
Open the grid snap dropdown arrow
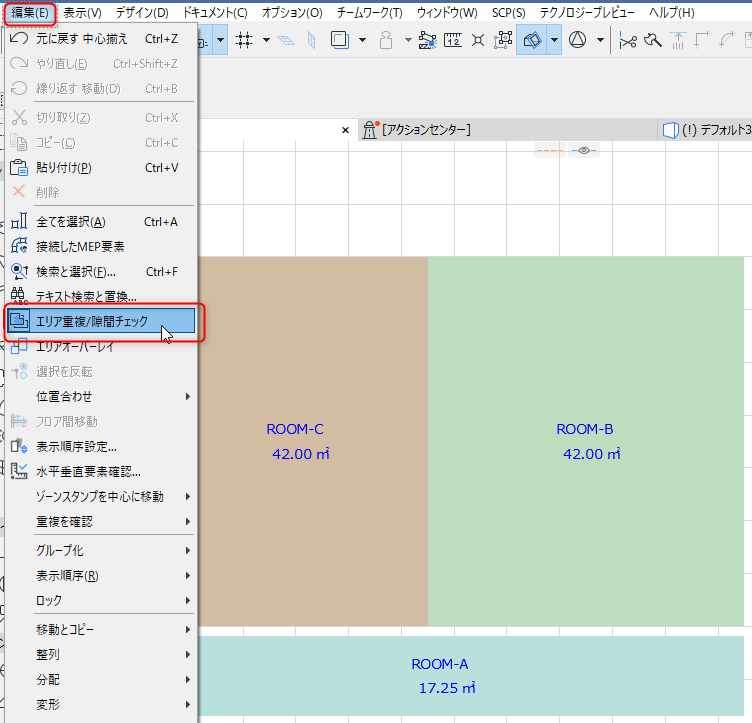tap(266, 40)
